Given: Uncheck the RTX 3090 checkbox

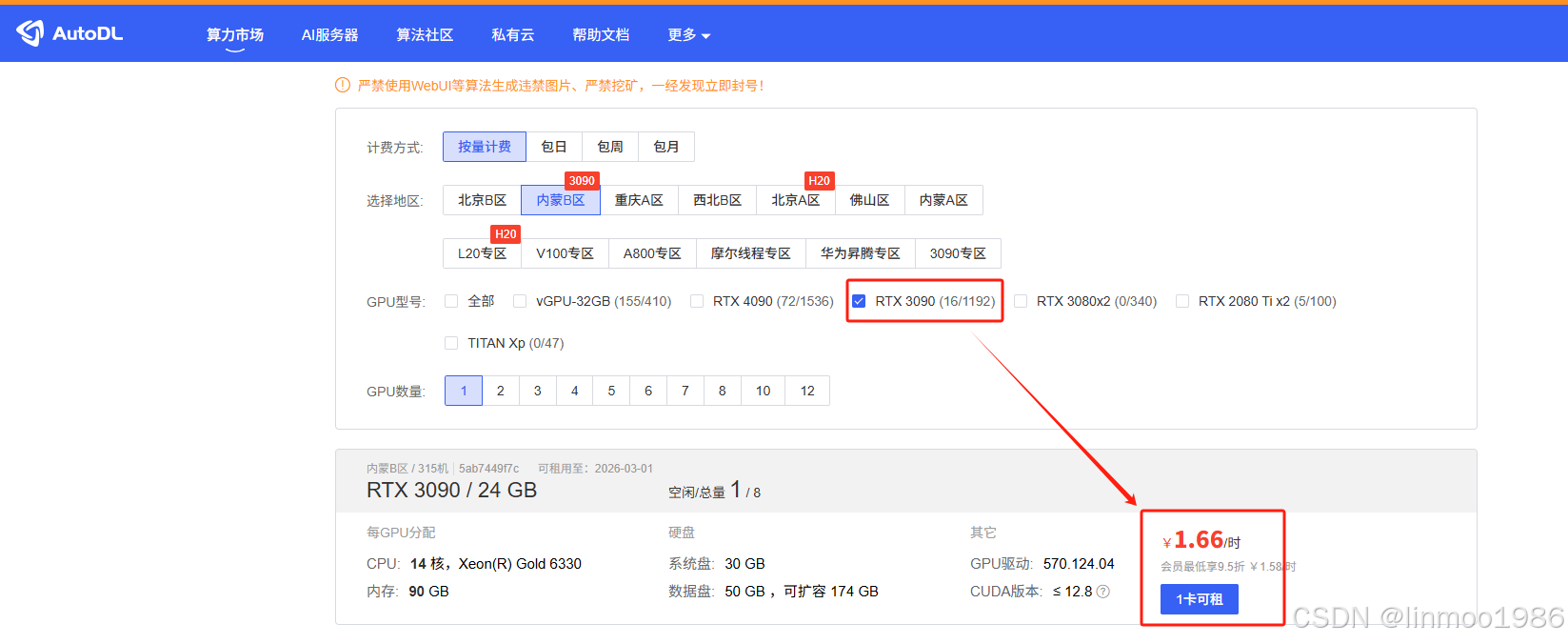Looking at the screenshot, I should (859, 301).
